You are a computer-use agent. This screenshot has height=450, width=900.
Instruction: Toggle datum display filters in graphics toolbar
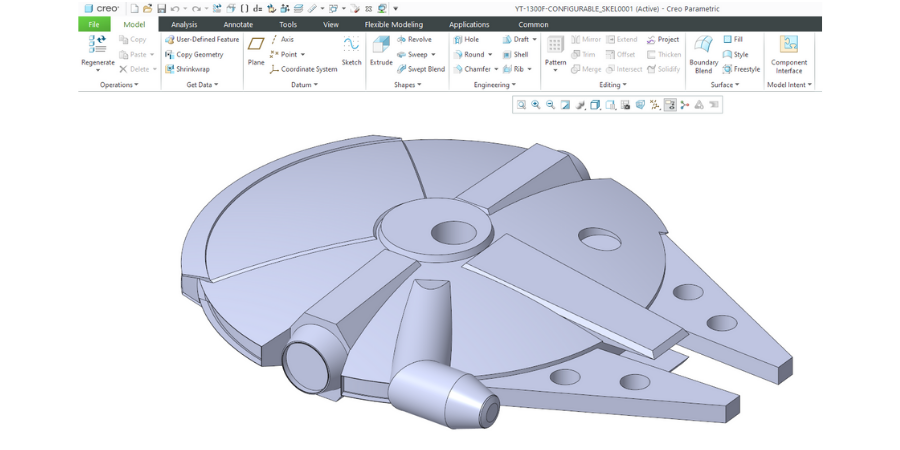[x=654, y=104]
